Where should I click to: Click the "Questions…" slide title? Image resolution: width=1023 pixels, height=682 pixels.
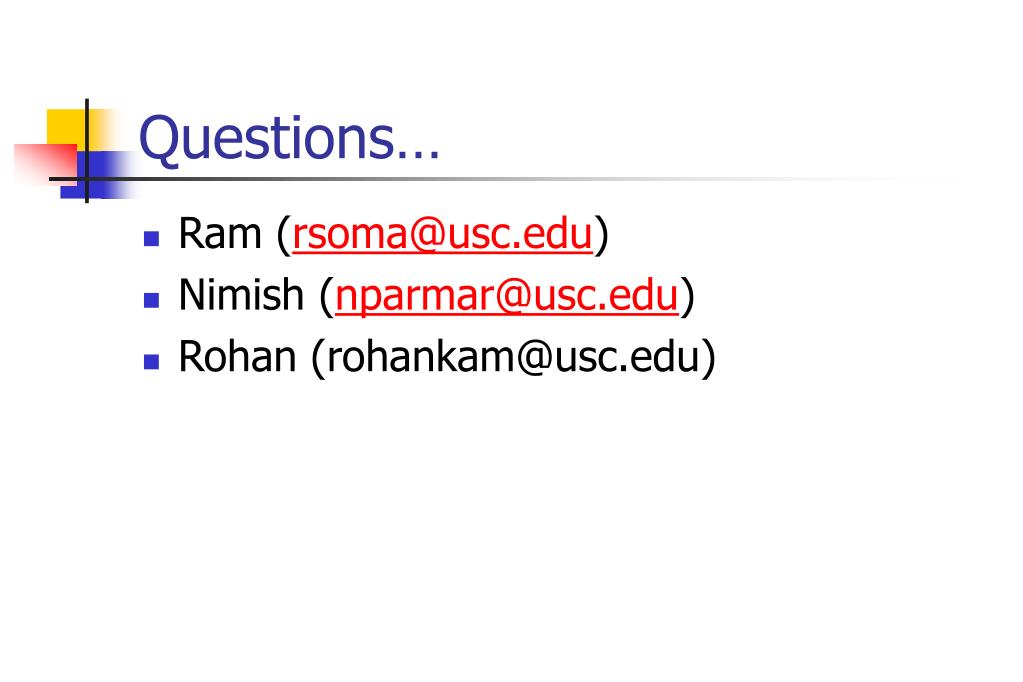tap(290, 138)
